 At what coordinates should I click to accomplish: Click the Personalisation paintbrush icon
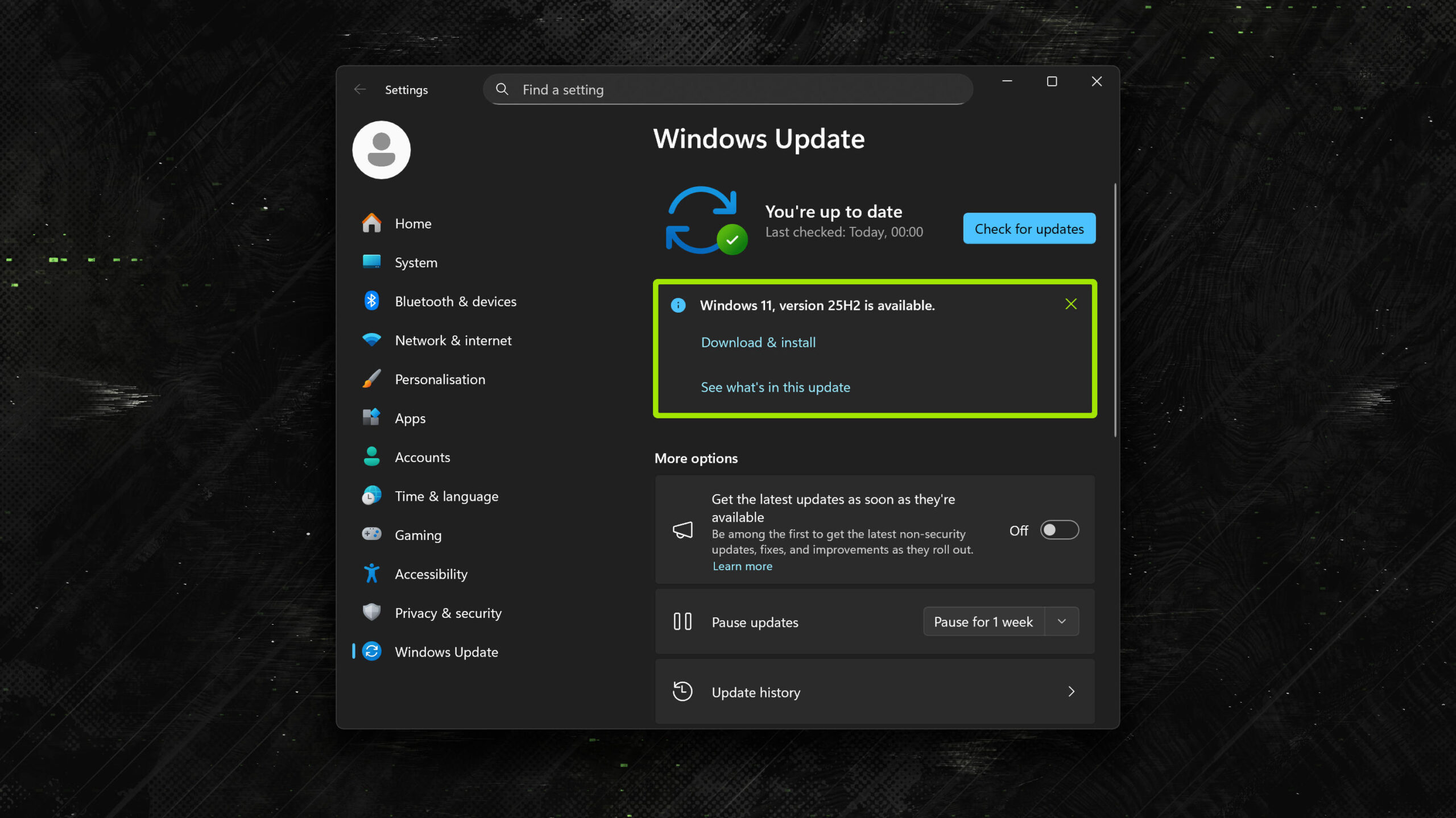[371, 379]
